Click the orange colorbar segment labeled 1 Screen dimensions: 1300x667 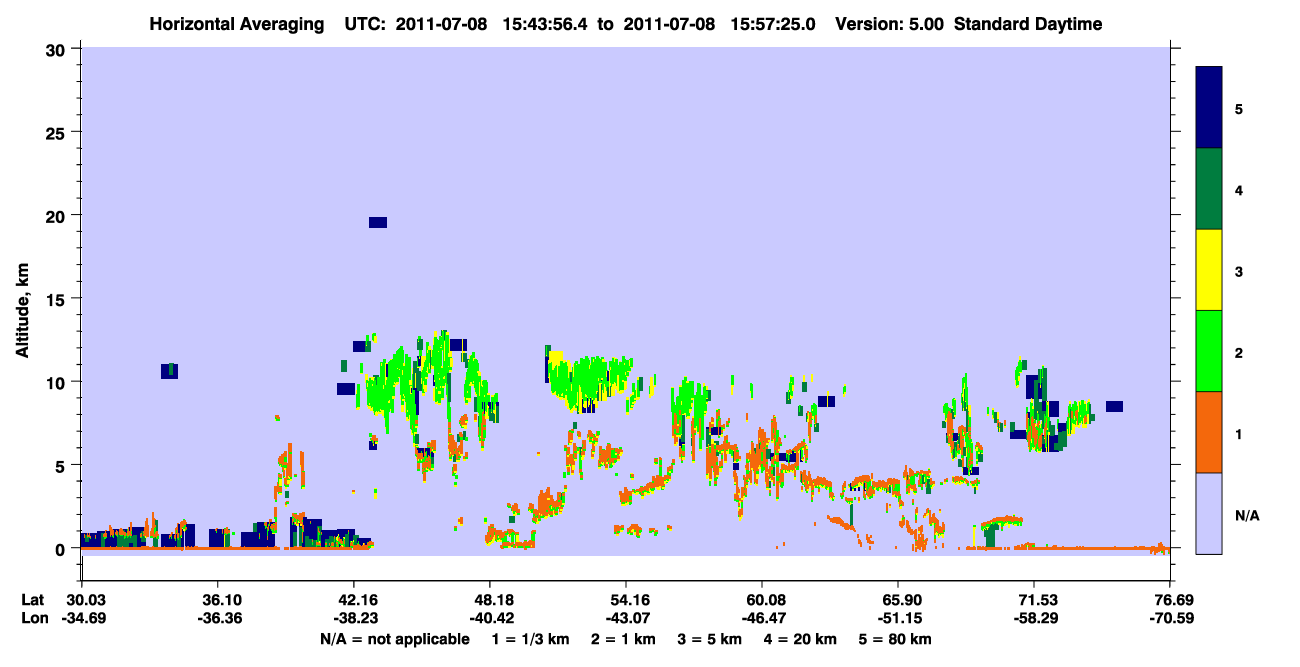[x=1209, y=432]
